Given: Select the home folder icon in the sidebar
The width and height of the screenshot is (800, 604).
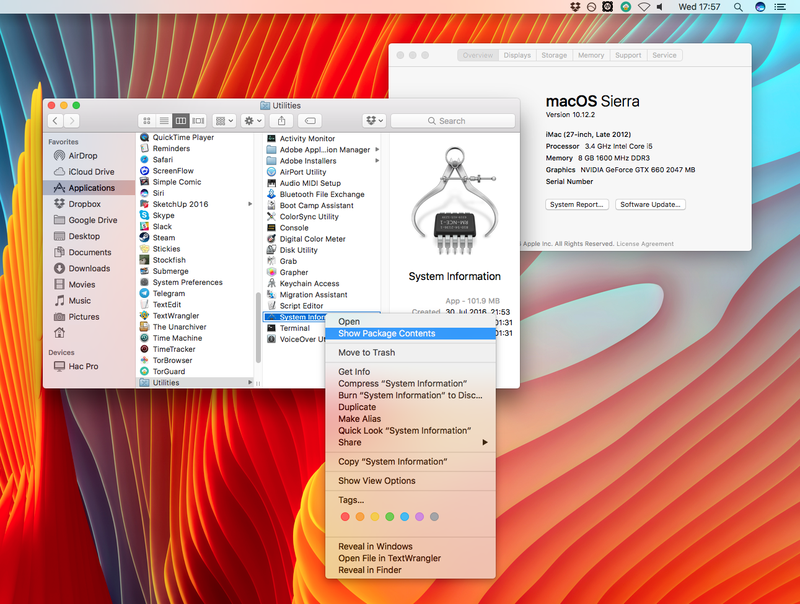Looking at the screenshot, I should click(x=60, y=333).
